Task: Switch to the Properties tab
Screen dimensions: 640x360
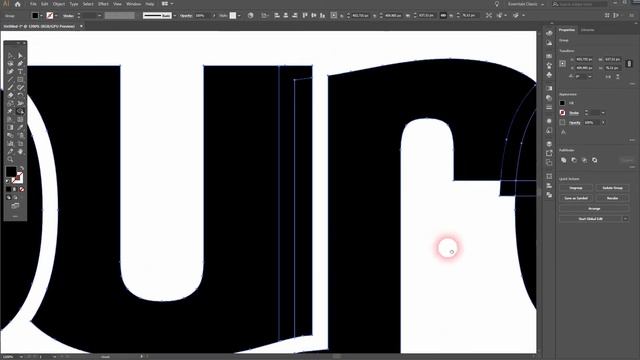Action: pos(567,30)
